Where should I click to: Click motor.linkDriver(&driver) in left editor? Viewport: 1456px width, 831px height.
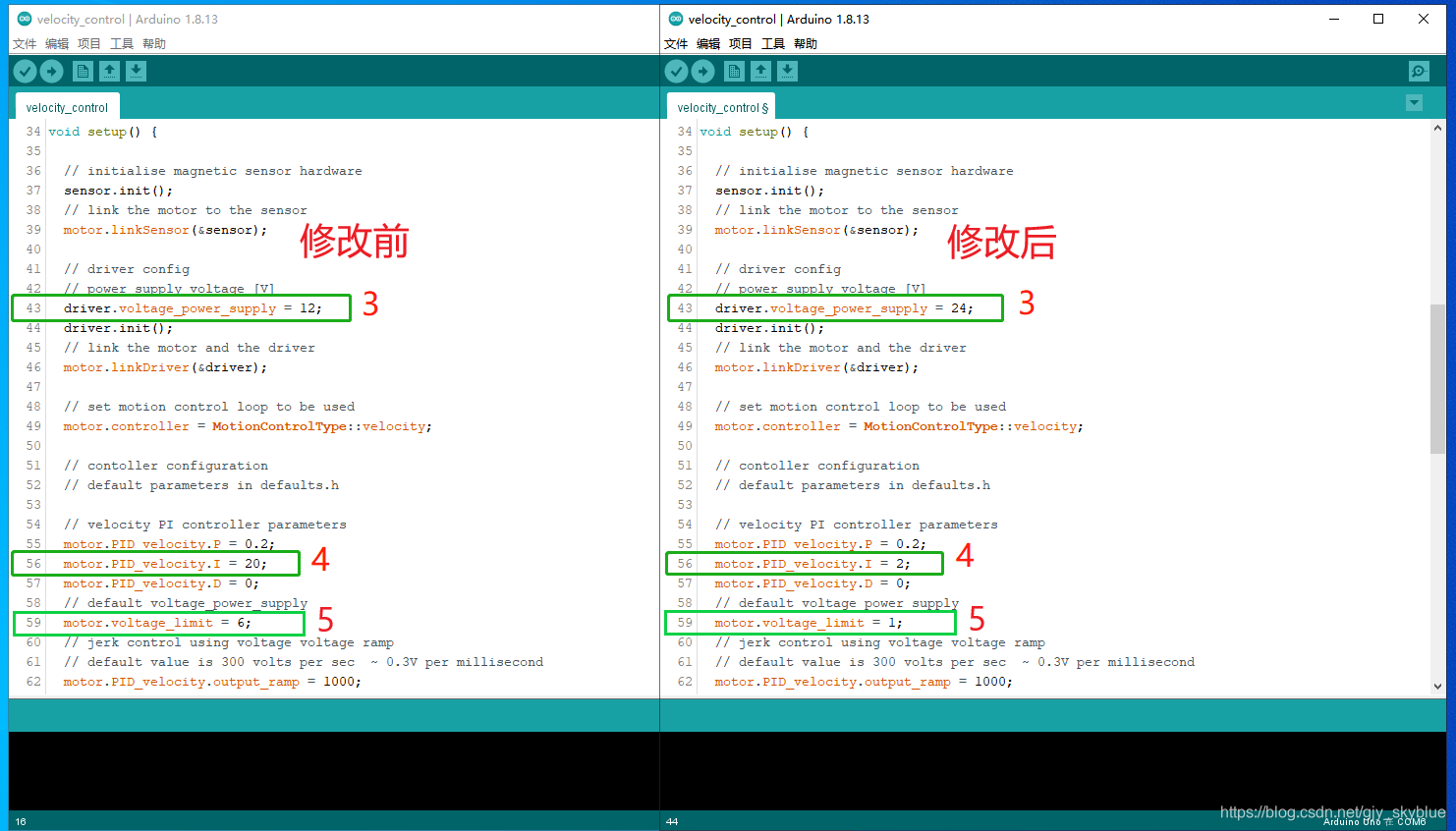click(x=165, y=367)
